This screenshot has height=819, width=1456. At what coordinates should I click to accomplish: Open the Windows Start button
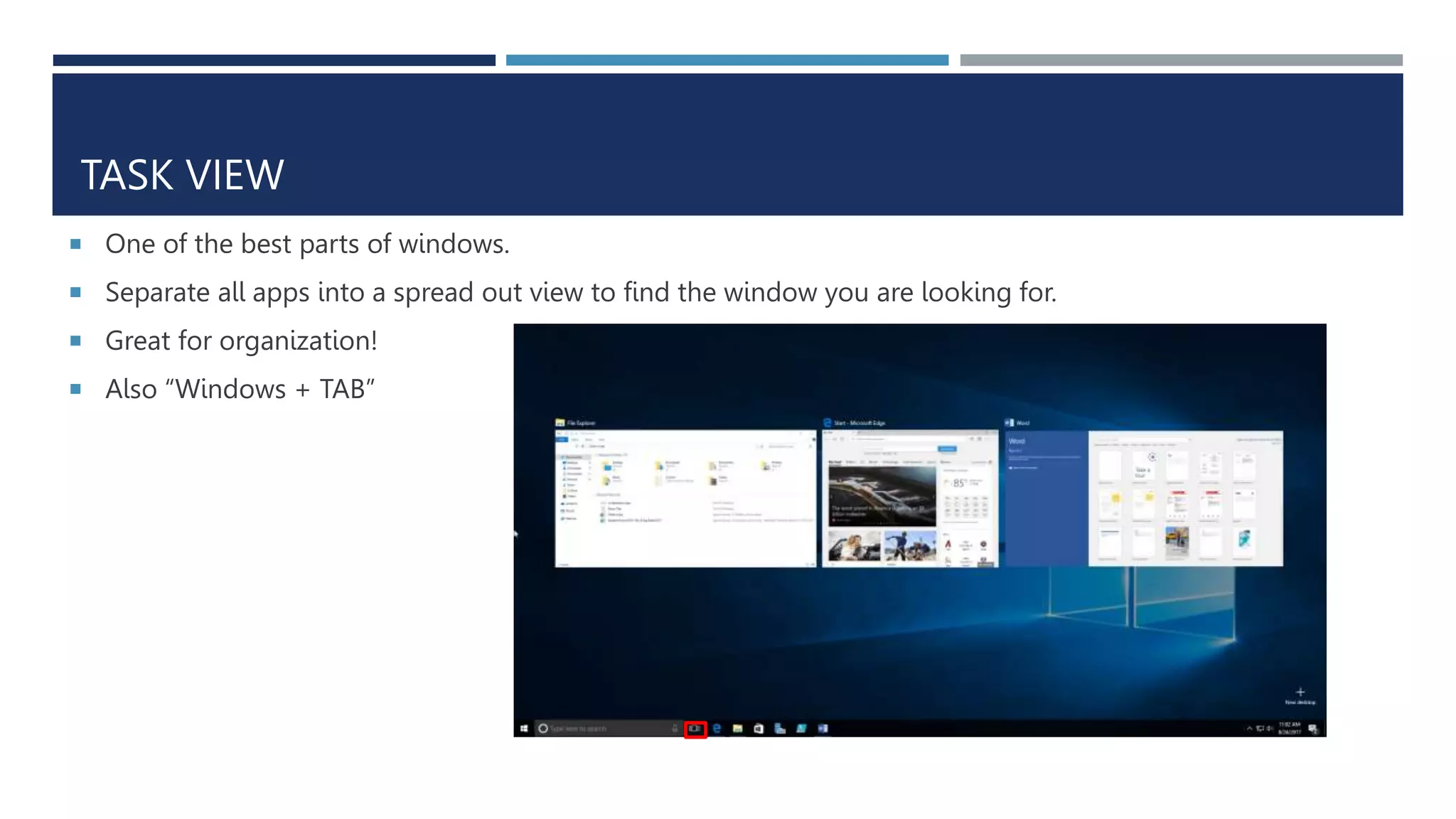[524, 728]
